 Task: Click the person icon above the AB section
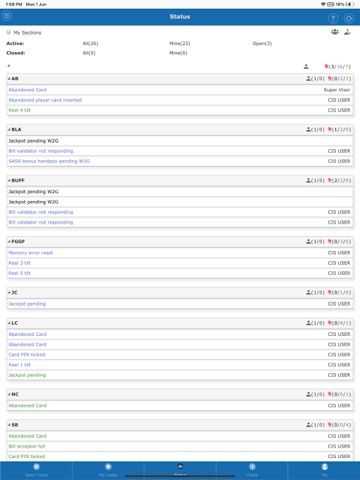306,67
